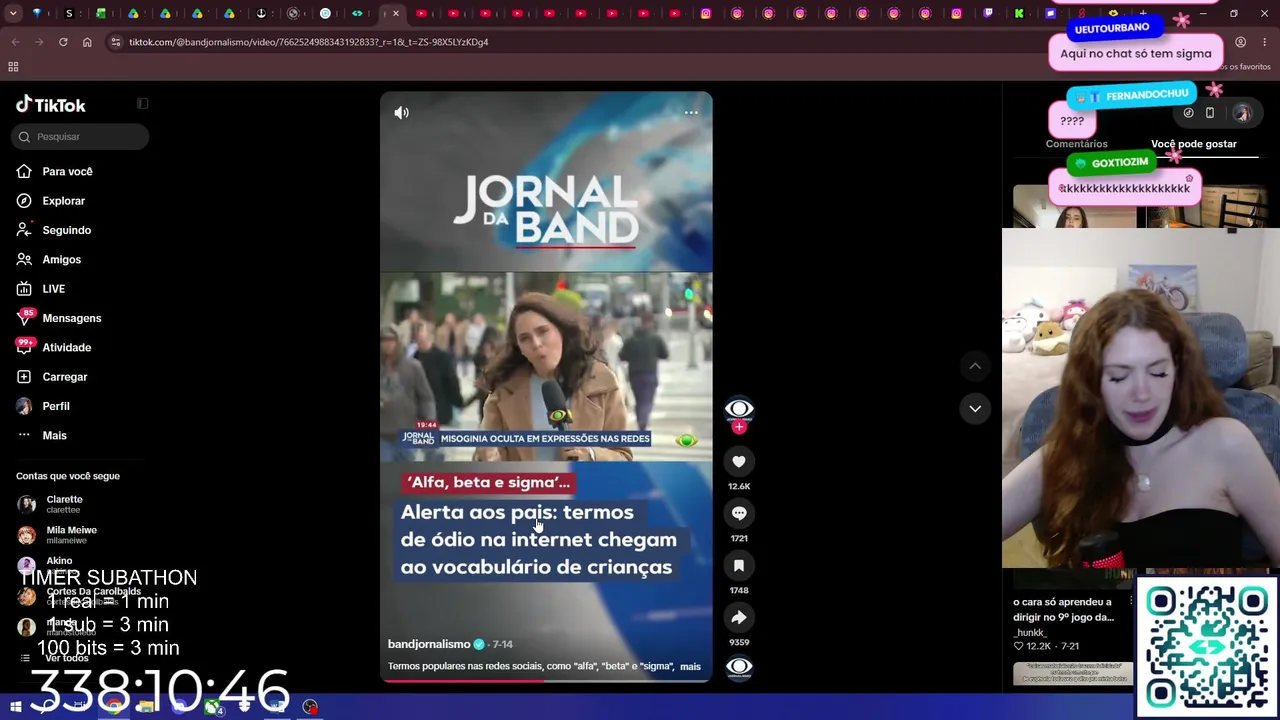Collapse the TikTok sidebar panel
1280x720 pixels.
pyautogui.click(x=143, y=104)
